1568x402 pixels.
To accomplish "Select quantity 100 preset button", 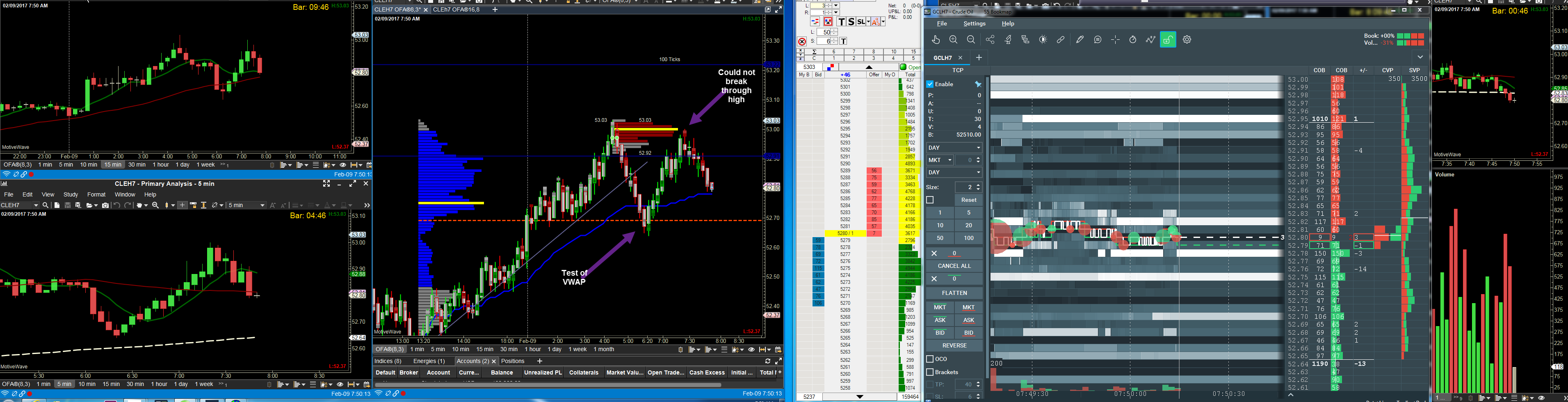I will [968, 238].
